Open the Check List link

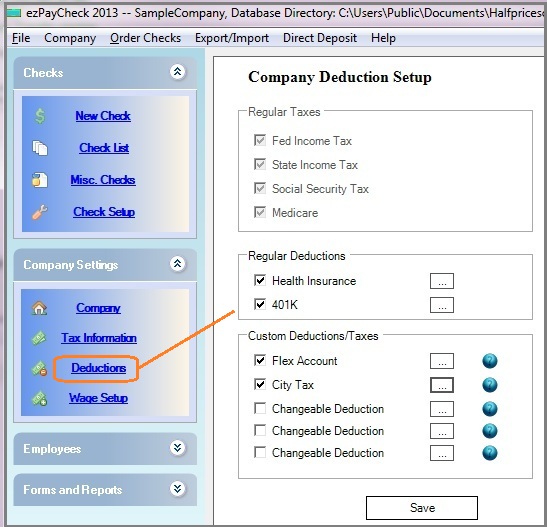(x=104, y=148)
